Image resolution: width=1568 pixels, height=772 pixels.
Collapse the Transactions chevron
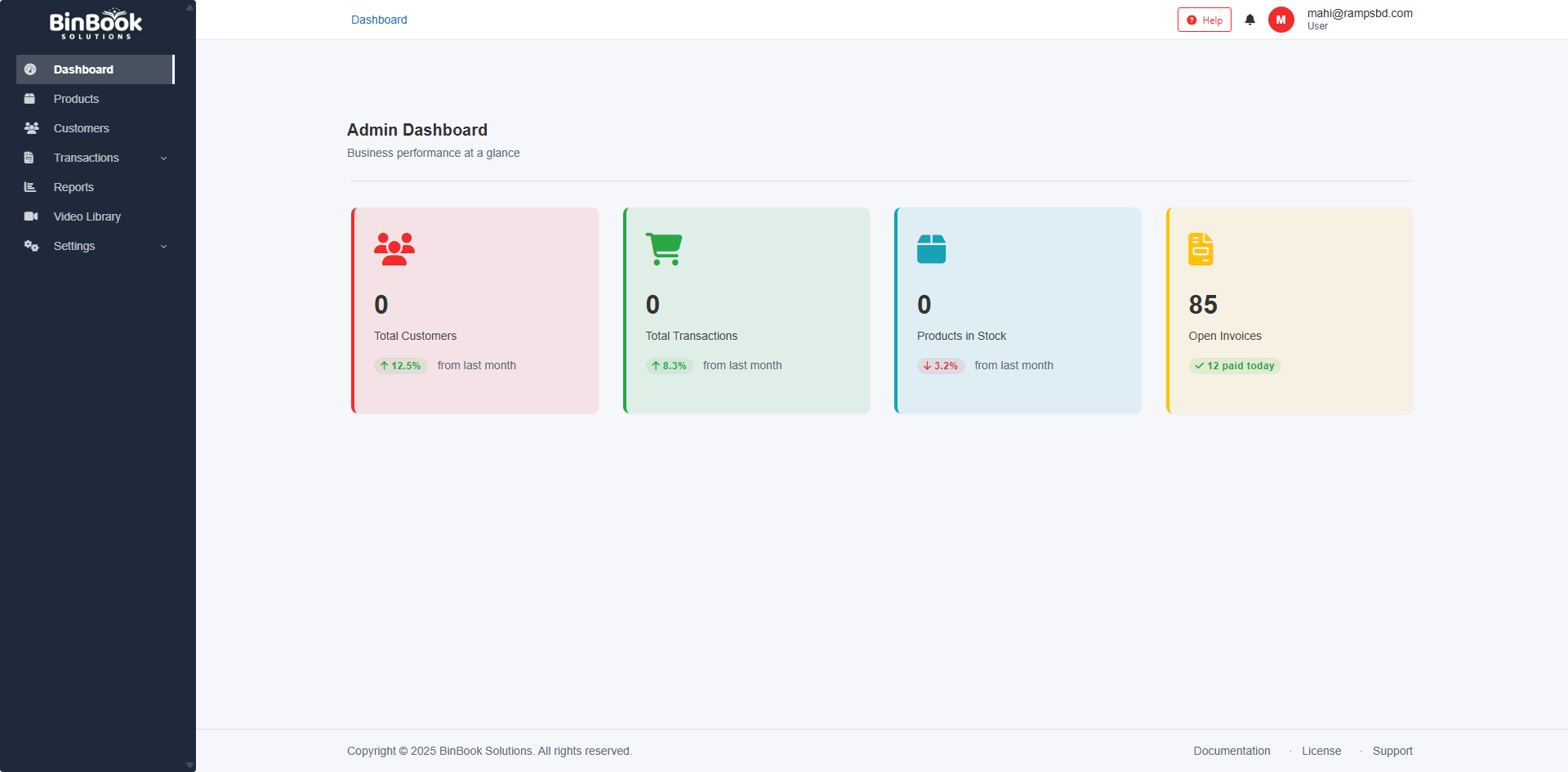tap(164, 158)
